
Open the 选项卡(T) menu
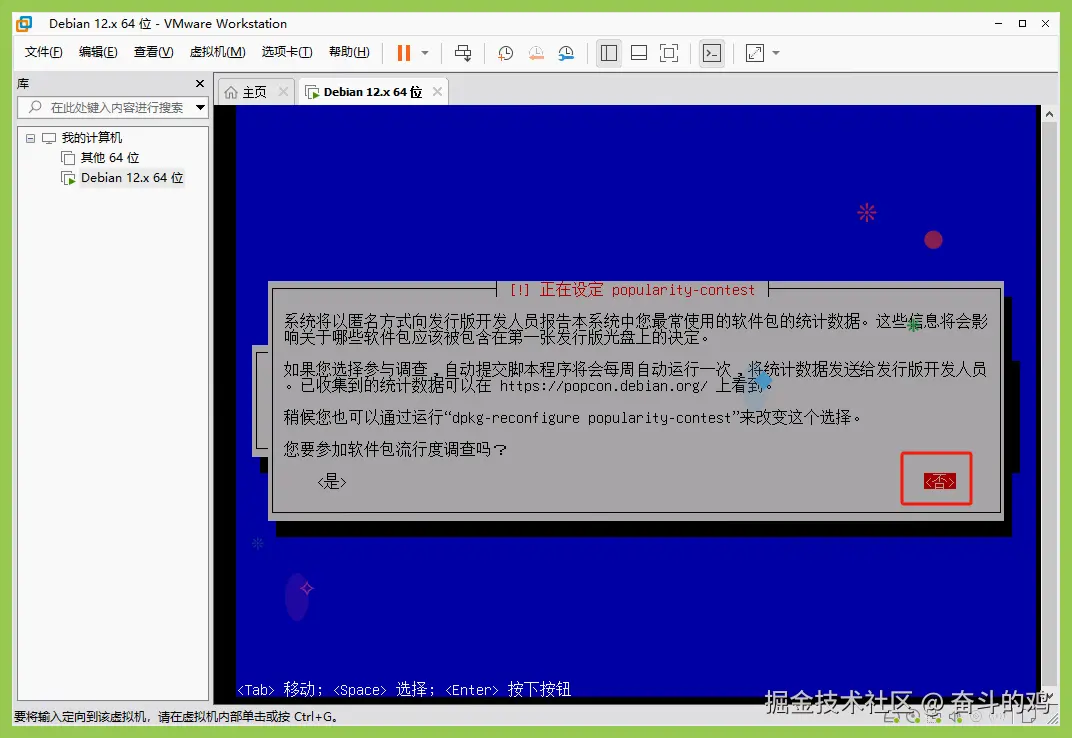point(286,52)
